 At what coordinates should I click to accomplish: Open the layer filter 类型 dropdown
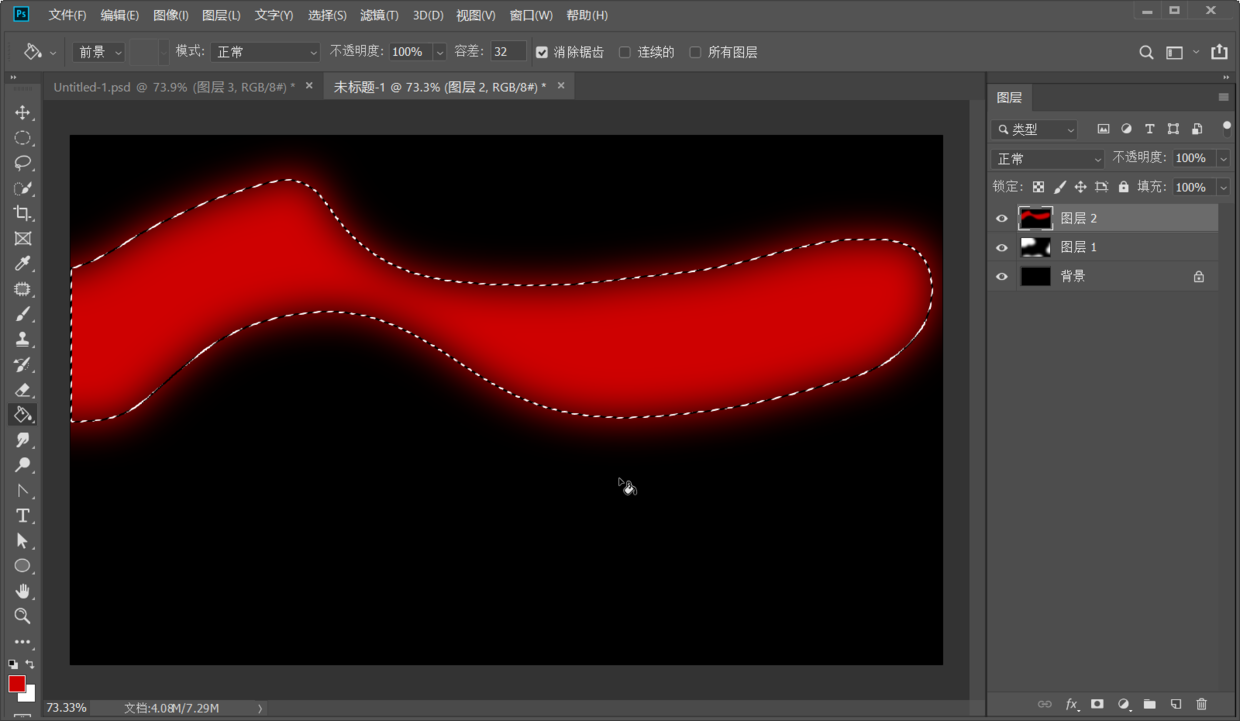coord(1034,128)
